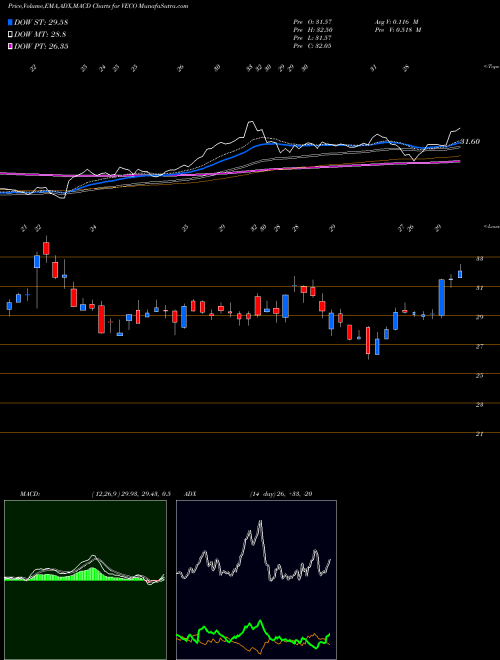The height and width of the screenshot is (660, 500).
Task: Click the 29 price axis label
Action: point(479,317)
